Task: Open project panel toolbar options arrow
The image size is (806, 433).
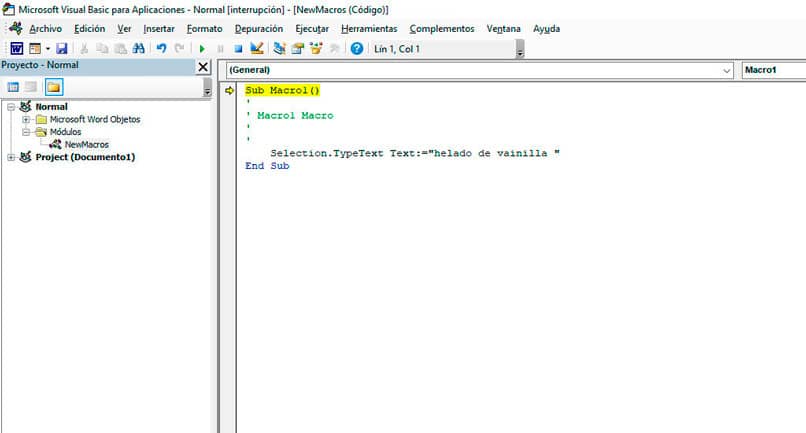Action: [x=207, y=87]
